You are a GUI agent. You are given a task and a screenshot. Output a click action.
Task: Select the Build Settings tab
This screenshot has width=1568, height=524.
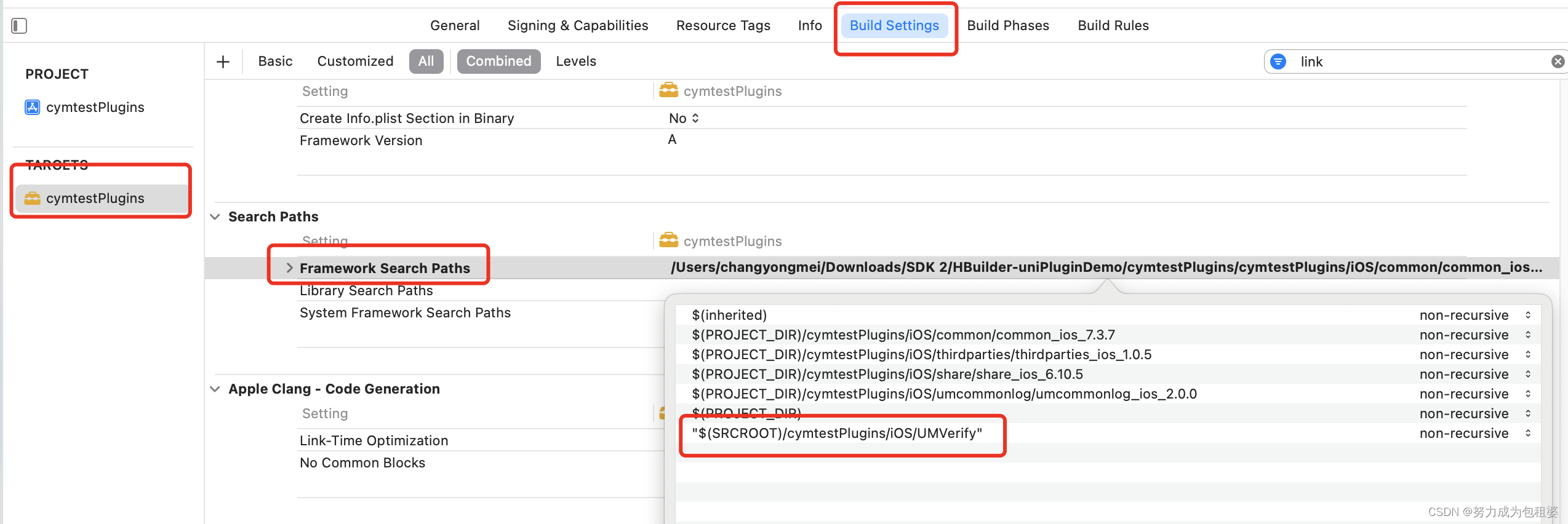click(x=894, y=26)
